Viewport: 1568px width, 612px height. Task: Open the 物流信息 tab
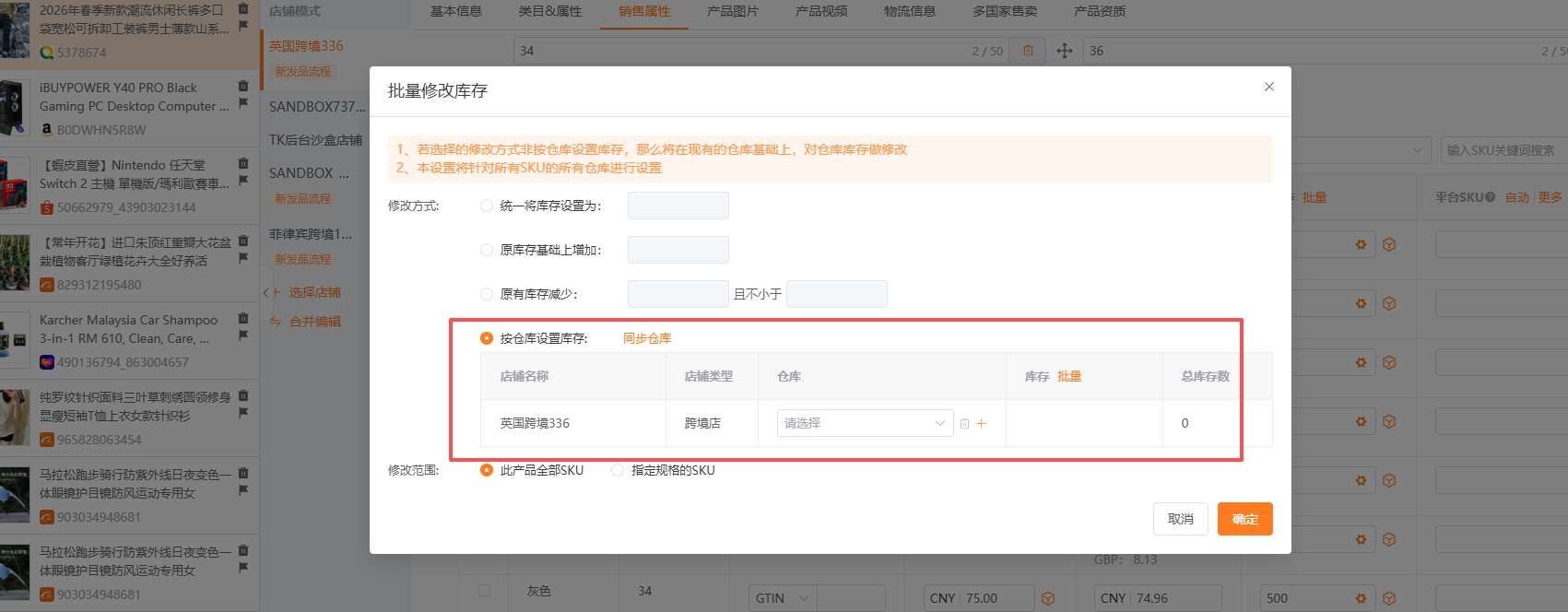[910, 11]
